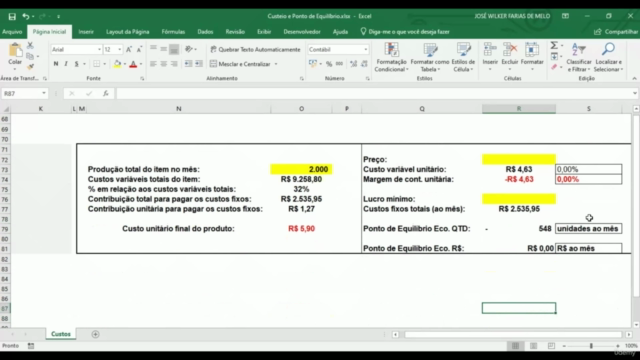Click the Borders icon in Fonte group

[96, 64]
